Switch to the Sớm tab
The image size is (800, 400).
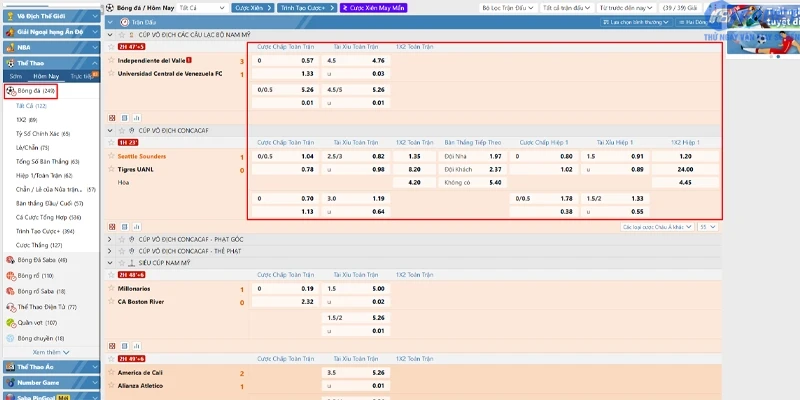point(15,76)
